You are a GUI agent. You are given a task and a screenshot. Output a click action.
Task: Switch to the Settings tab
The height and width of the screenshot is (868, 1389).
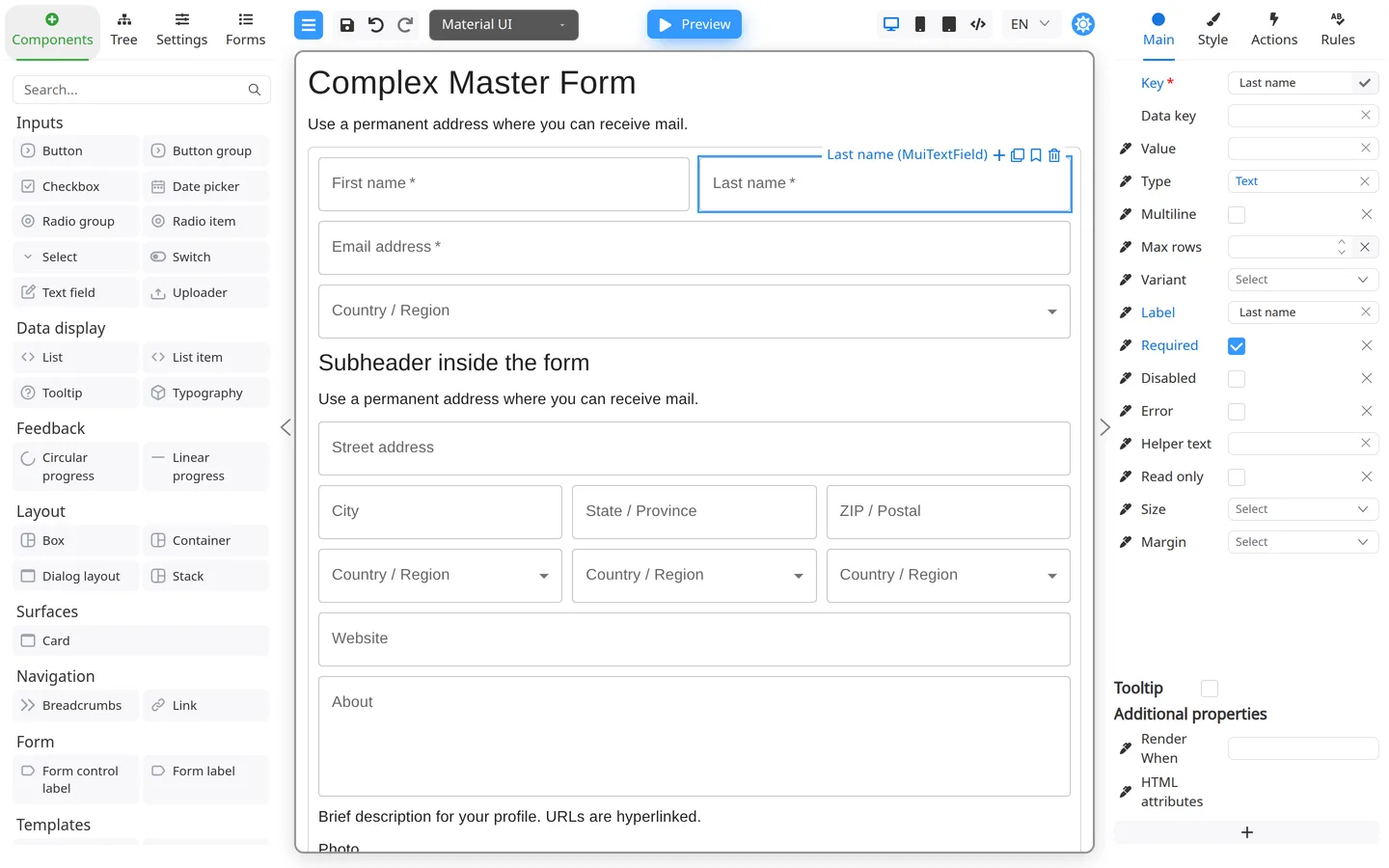point(181,30)
